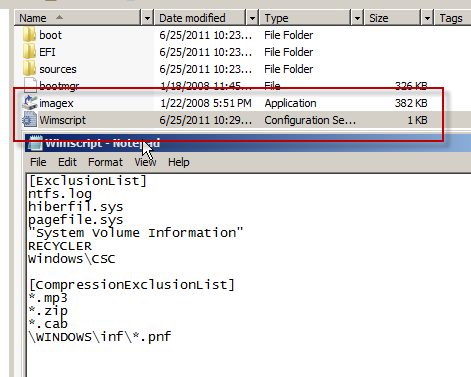Place cursor on *.cab line

[x=48, y=324]
